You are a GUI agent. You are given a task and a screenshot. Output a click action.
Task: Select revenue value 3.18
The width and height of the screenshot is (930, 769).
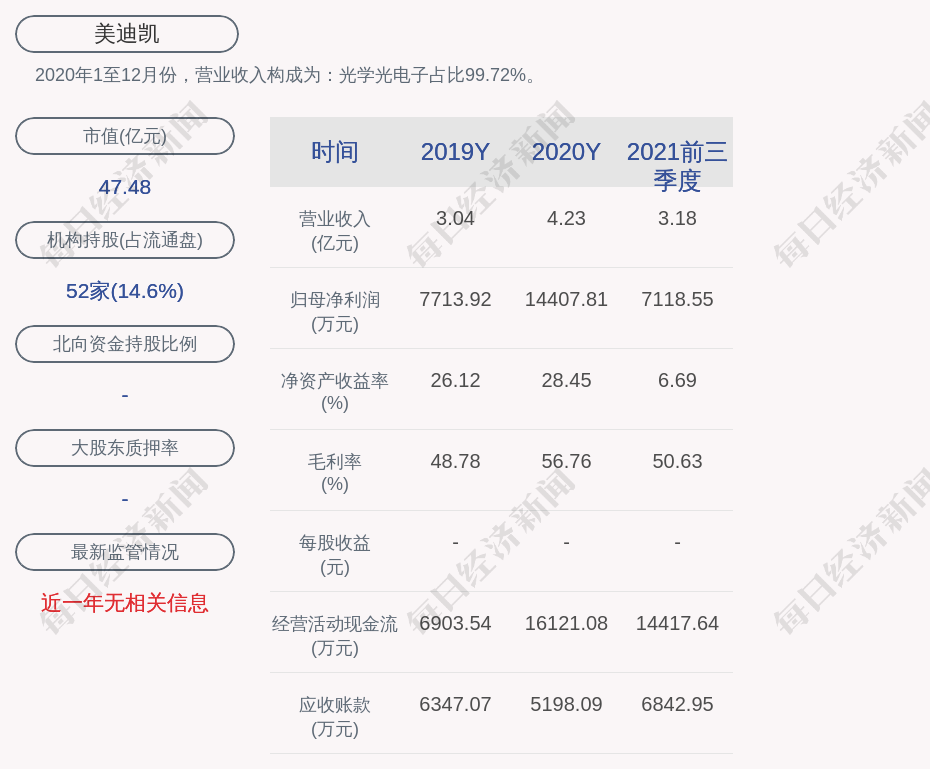677,218
